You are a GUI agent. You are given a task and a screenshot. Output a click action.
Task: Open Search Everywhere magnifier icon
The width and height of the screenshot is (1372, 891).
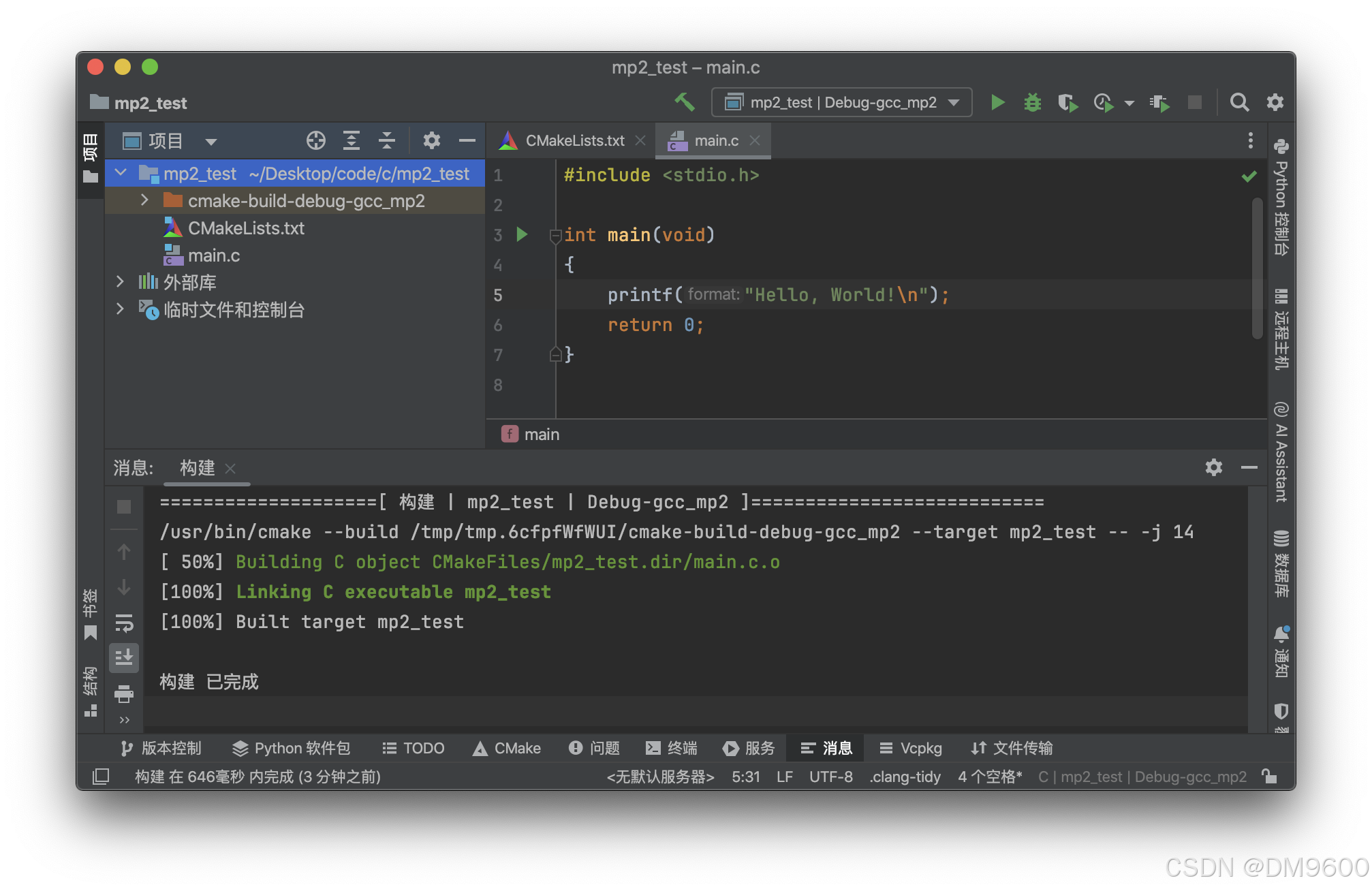(1239, 102)
